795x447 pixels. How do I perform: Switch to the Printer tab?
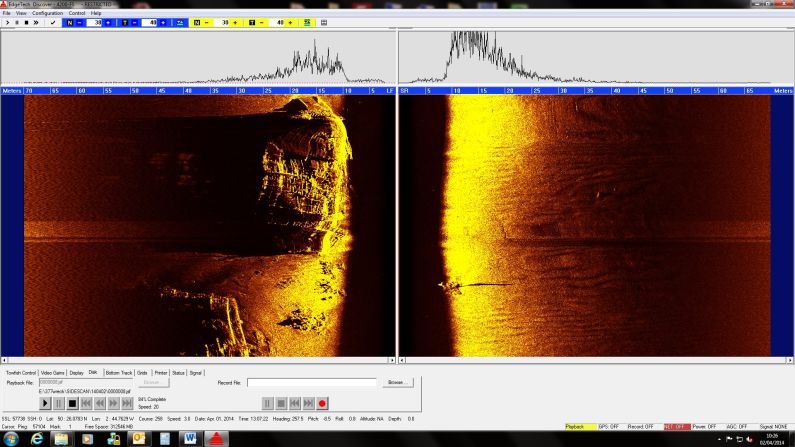tap(161, 373)
